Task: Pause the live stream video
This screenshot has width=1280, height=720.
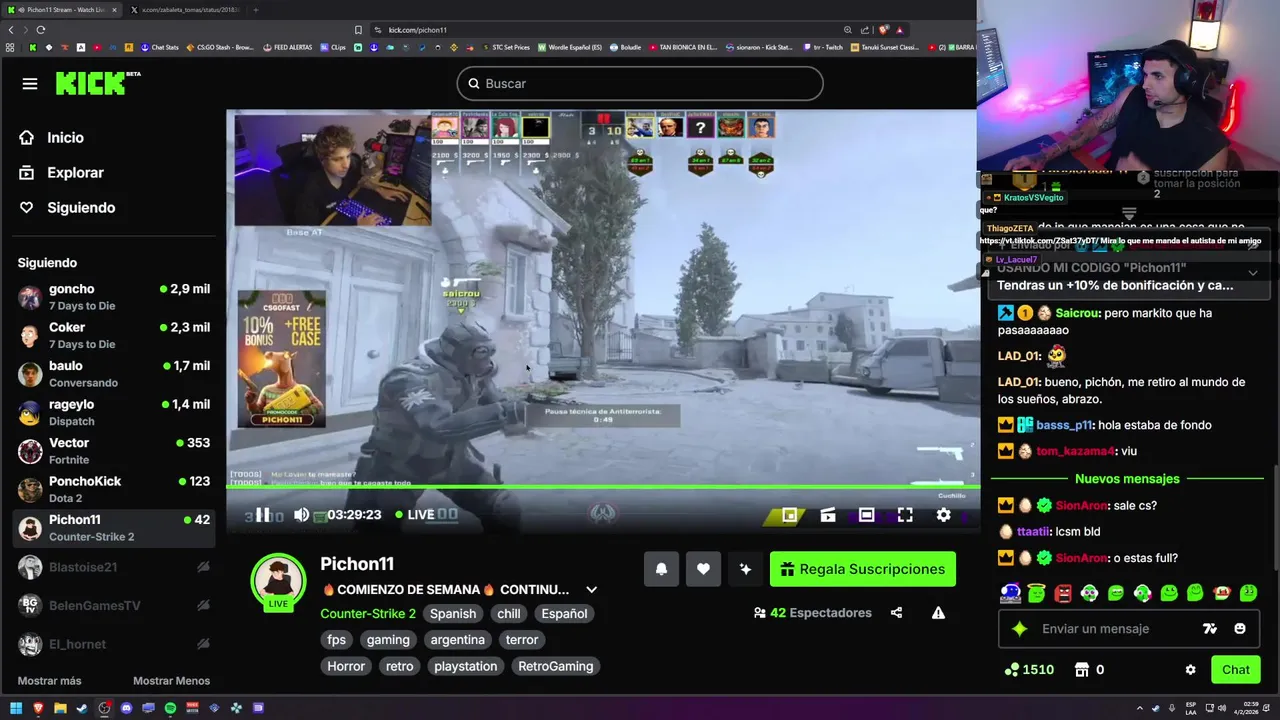Action: coord(262,515)
